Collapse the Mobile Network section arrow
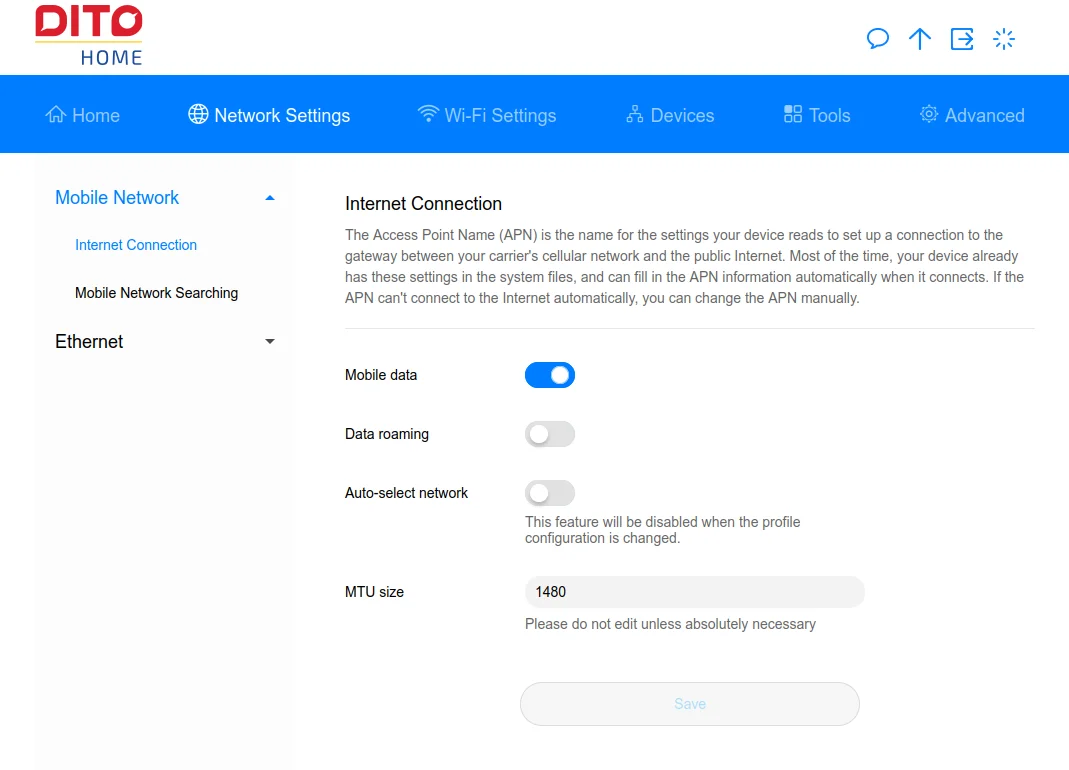The height and width of the screenshot is (770, 1069). tap(270, 198)
